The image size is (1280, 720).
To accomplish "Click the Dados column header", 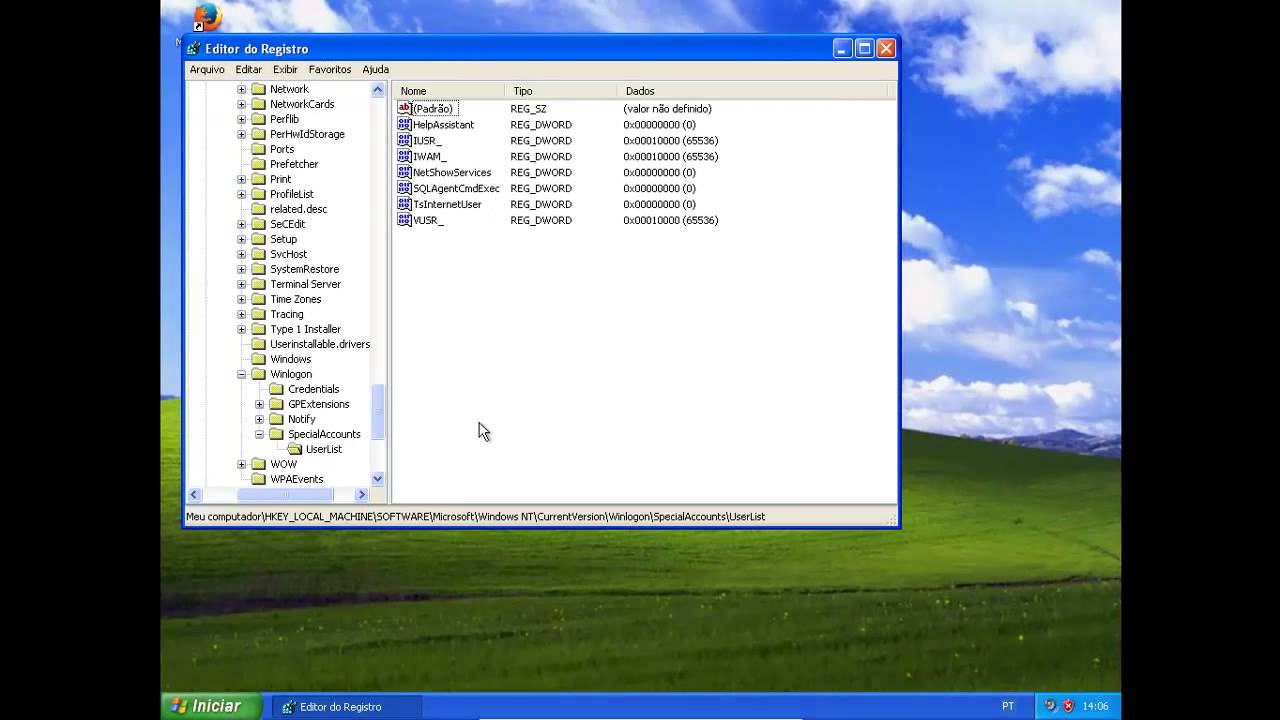I will coord(752,91).
